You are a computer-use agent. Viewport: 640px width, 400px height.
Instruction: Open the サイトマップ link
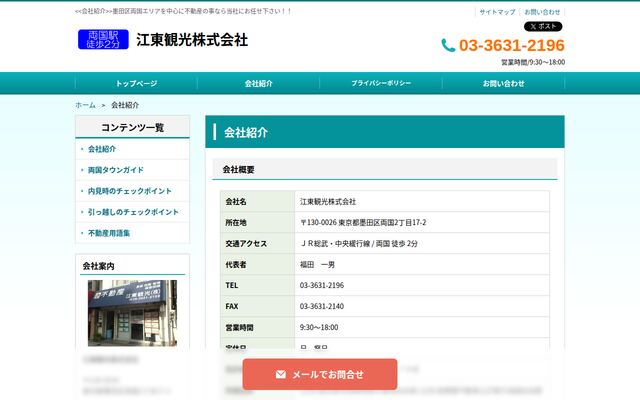(x=497, y=12)
